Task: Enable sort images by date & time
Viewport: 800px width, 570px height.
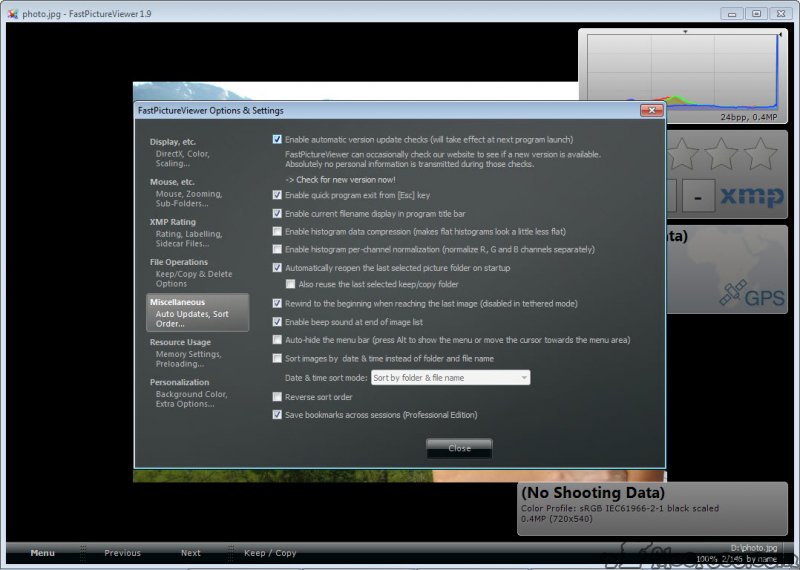Action: (277, 358)
